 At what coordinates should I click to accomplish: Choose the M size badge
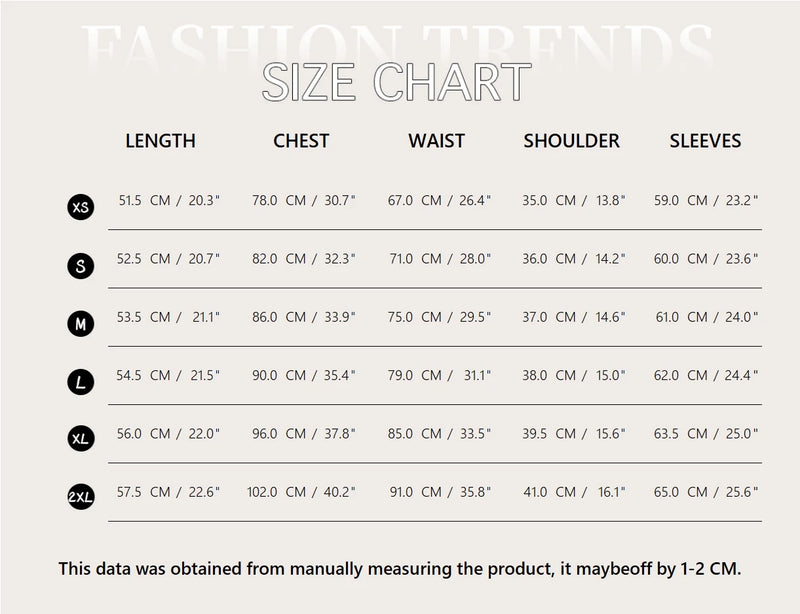[81, 323]
